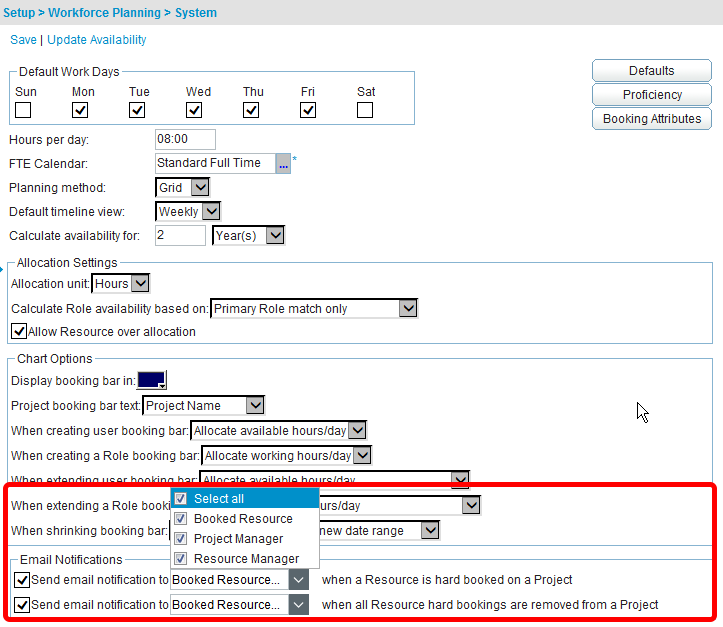Toggle Select all in recipient list
Viewport: 723px width, 627px height.
coord(181,498)
